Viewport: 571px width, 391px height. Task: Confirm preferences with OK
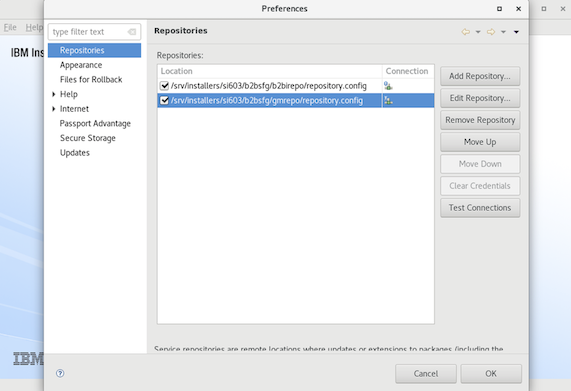pyautogui.click(x=491, y=374)
